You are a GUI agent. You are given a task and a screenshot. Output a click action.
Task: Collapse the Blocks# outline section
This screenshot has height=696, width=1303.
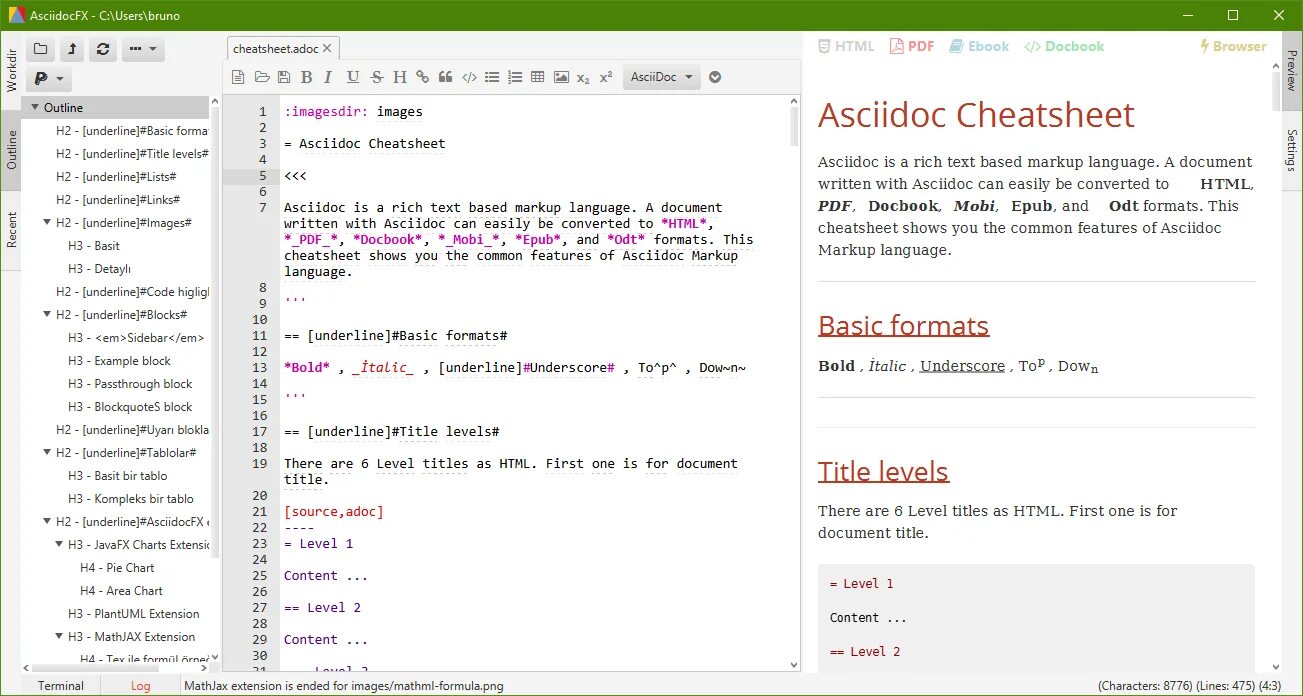point(47,314)
